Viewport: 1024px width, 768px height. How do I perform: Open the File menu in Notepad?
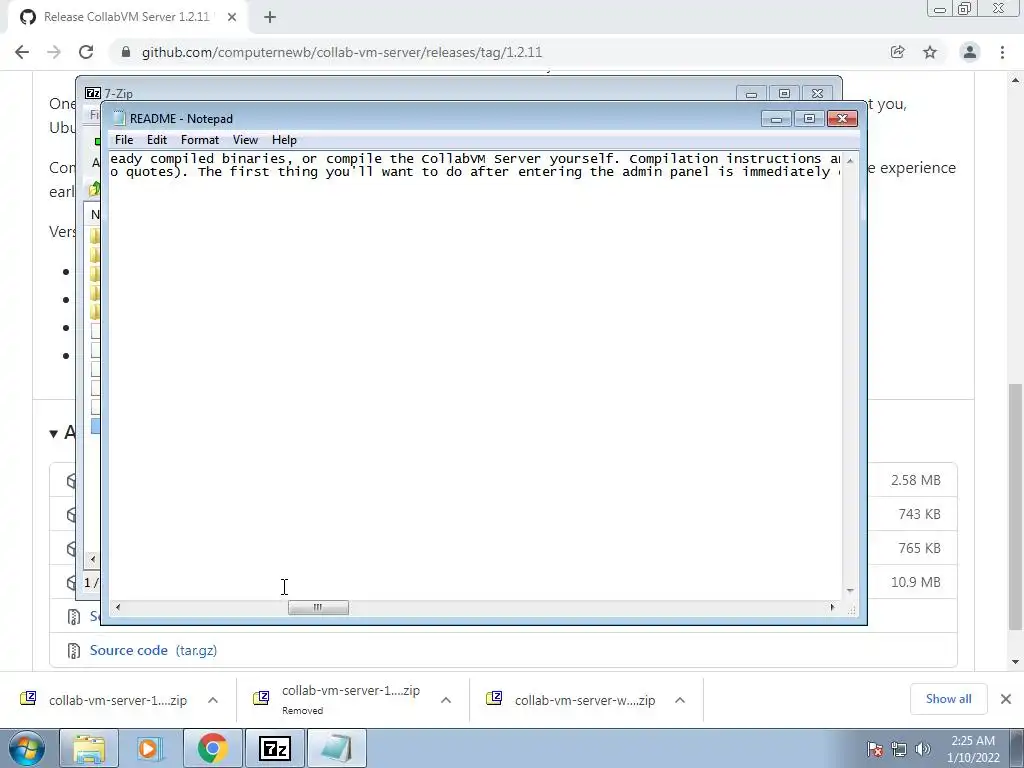pos(123,140)
